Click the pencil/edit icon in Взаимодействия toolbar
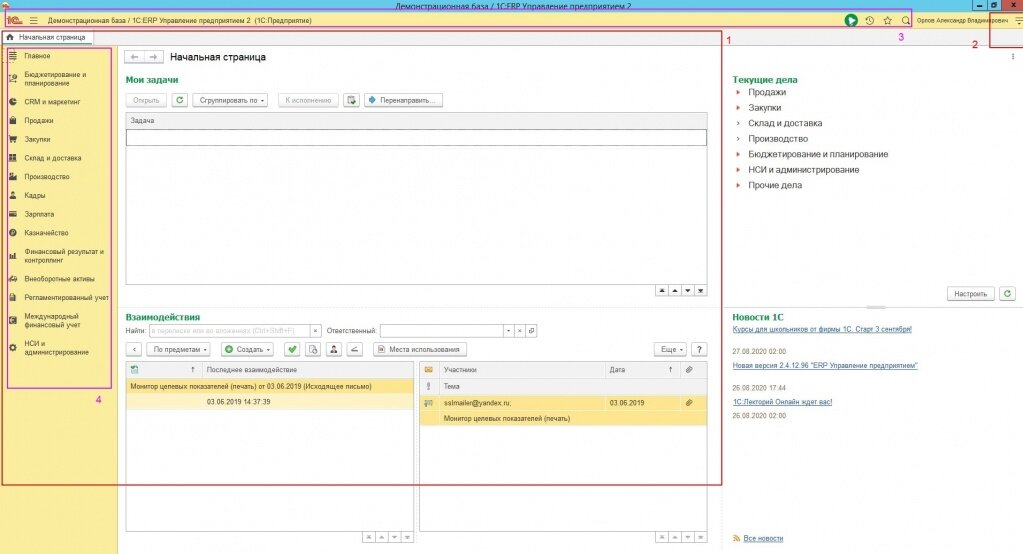The height and width of the screenshot is (554, 1023). point(354,350)
